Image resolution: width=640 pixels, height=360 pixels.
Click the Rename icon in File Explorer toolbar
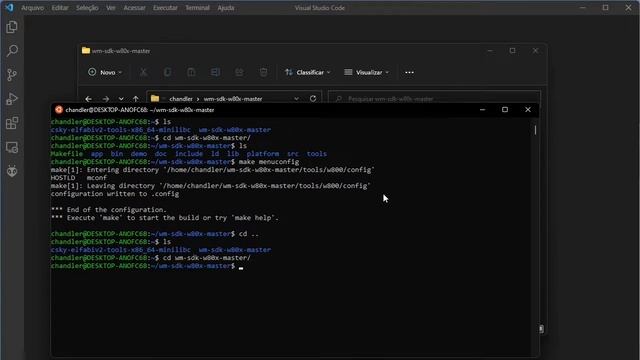coord(215,72)
